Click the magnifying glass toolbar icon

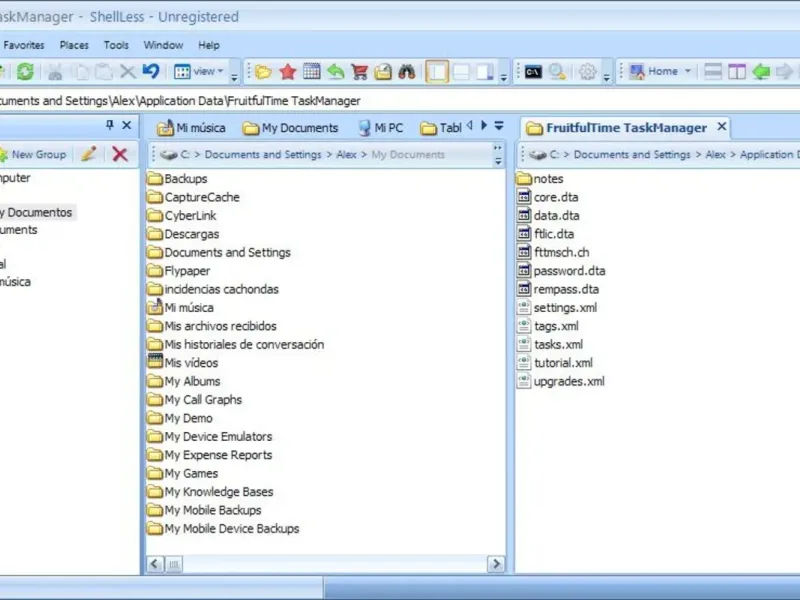pos(557,71)
